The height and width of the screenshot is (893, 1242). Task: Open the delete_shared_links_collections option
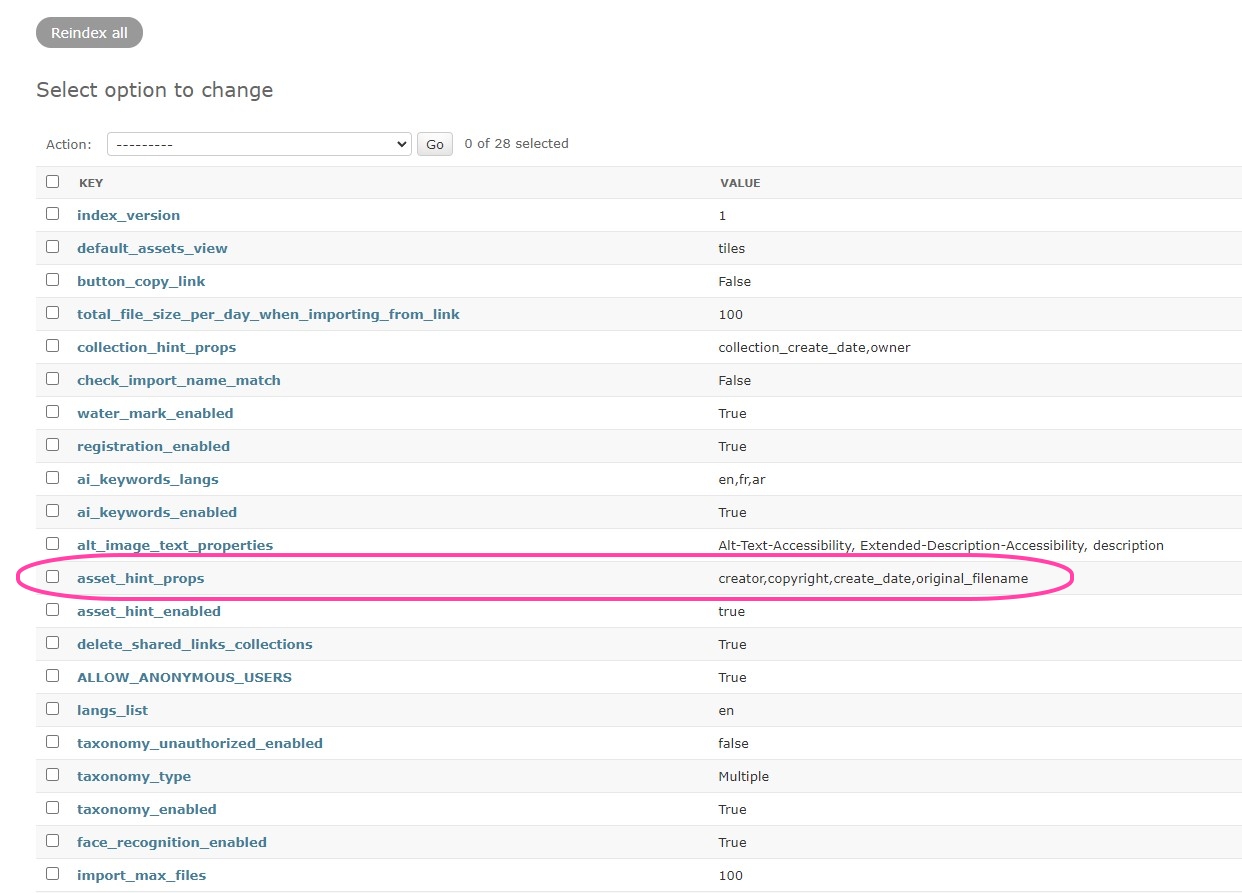click(195, 644)
